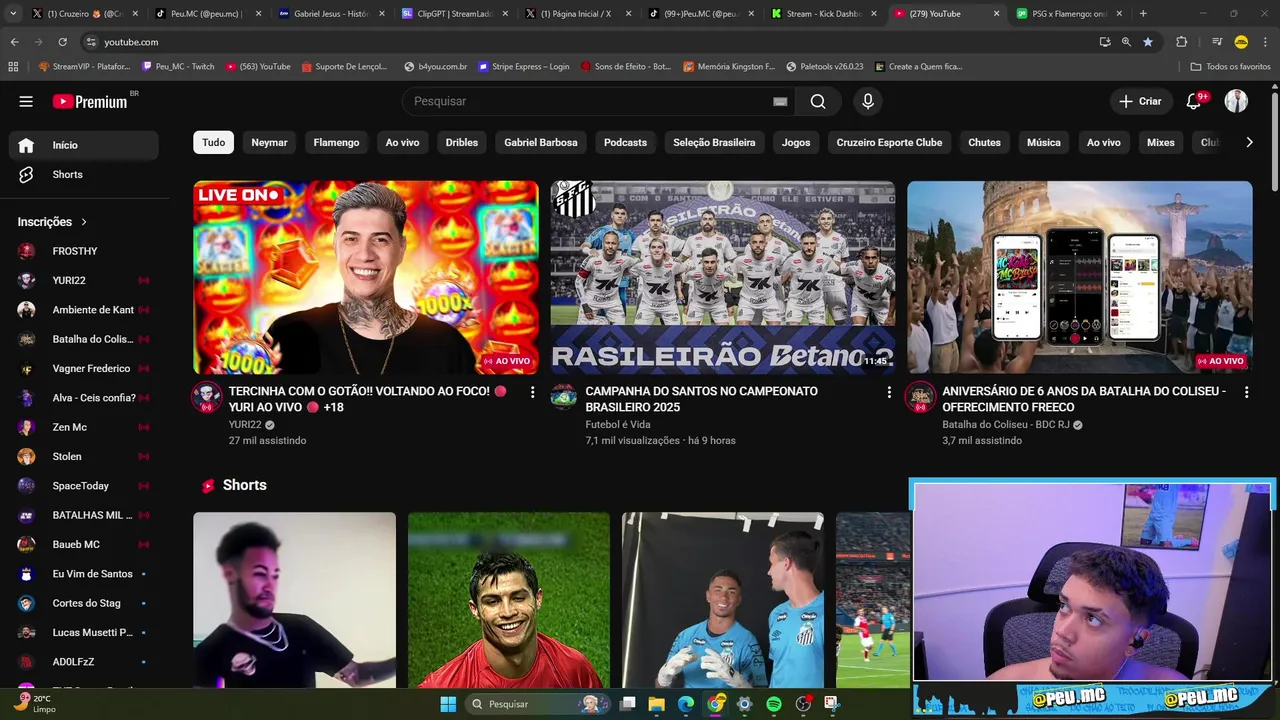The height and width of the screenshot is (720, 1280).
Task: Click the search magnifier button
Action: (x=818, y=101)
